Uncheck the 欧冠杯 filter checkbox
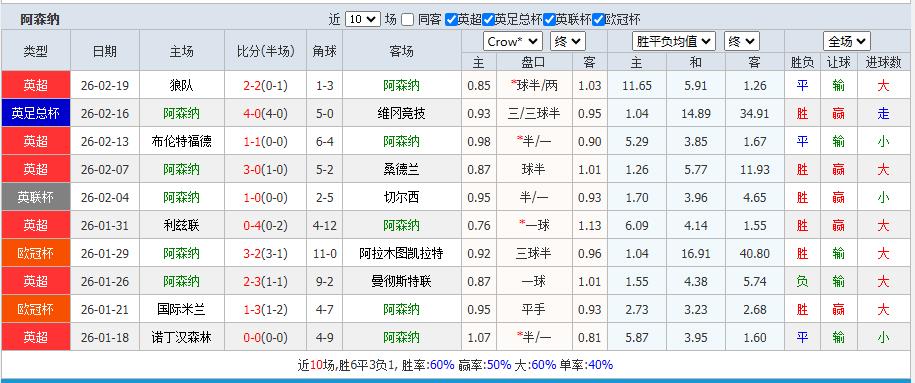The image size is (915, 383). point(598,19)
